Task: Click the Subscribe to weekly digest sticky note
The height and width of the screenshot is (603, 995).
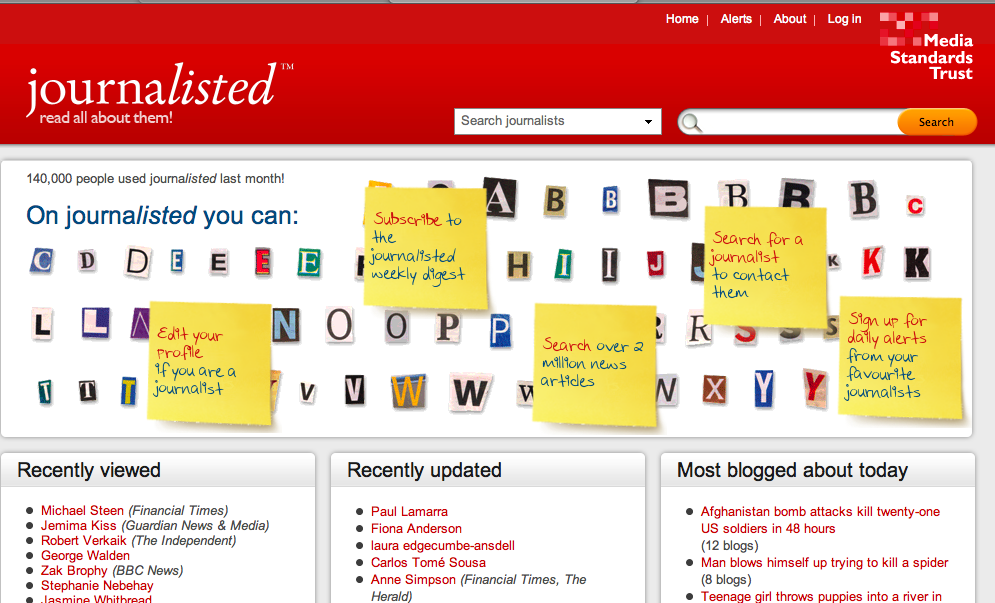Action: [425, 248]
